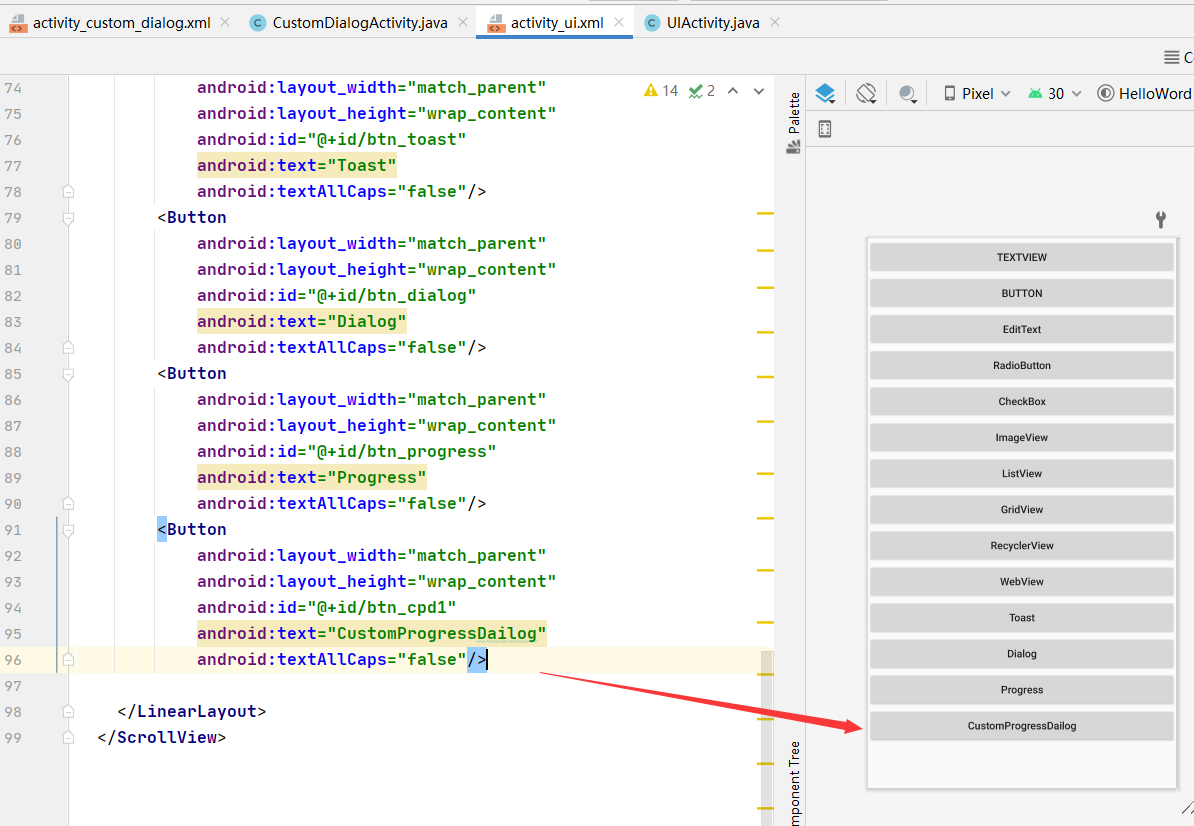
Task: Click the warnings indicator showing 14
Action: click(661, 91)
